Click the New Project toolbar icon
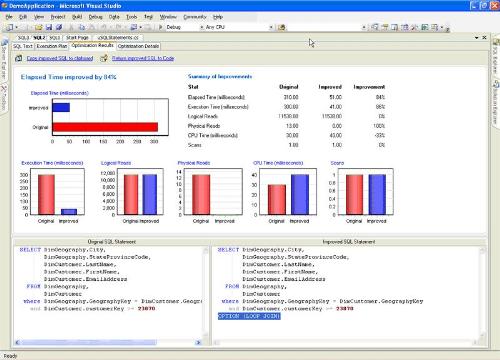500x360 pixels. tap(9, 27)
